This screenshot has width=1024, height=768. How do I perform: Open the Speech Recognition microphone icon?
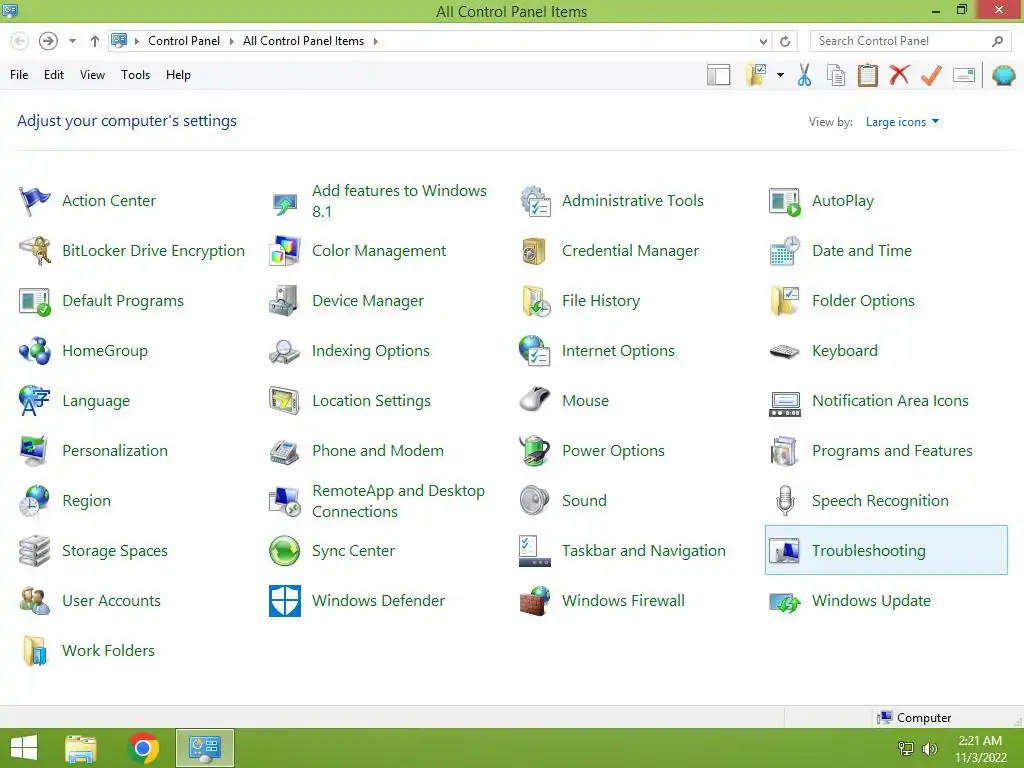(x=784, y=500)
